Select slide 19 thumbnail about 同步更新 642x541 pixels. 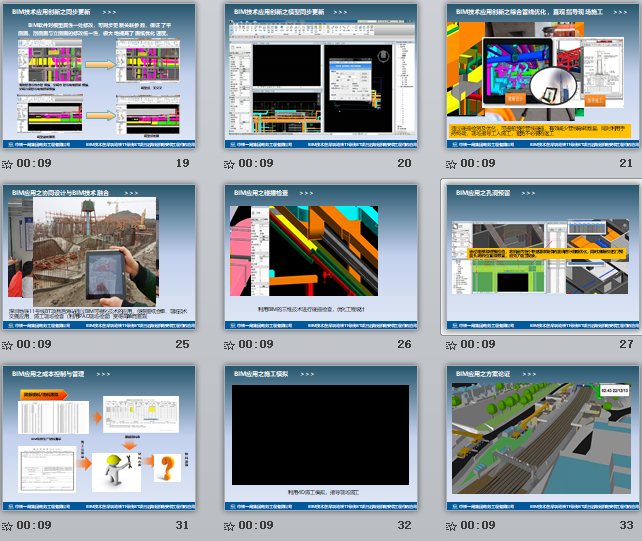click(x=98, y=76)
